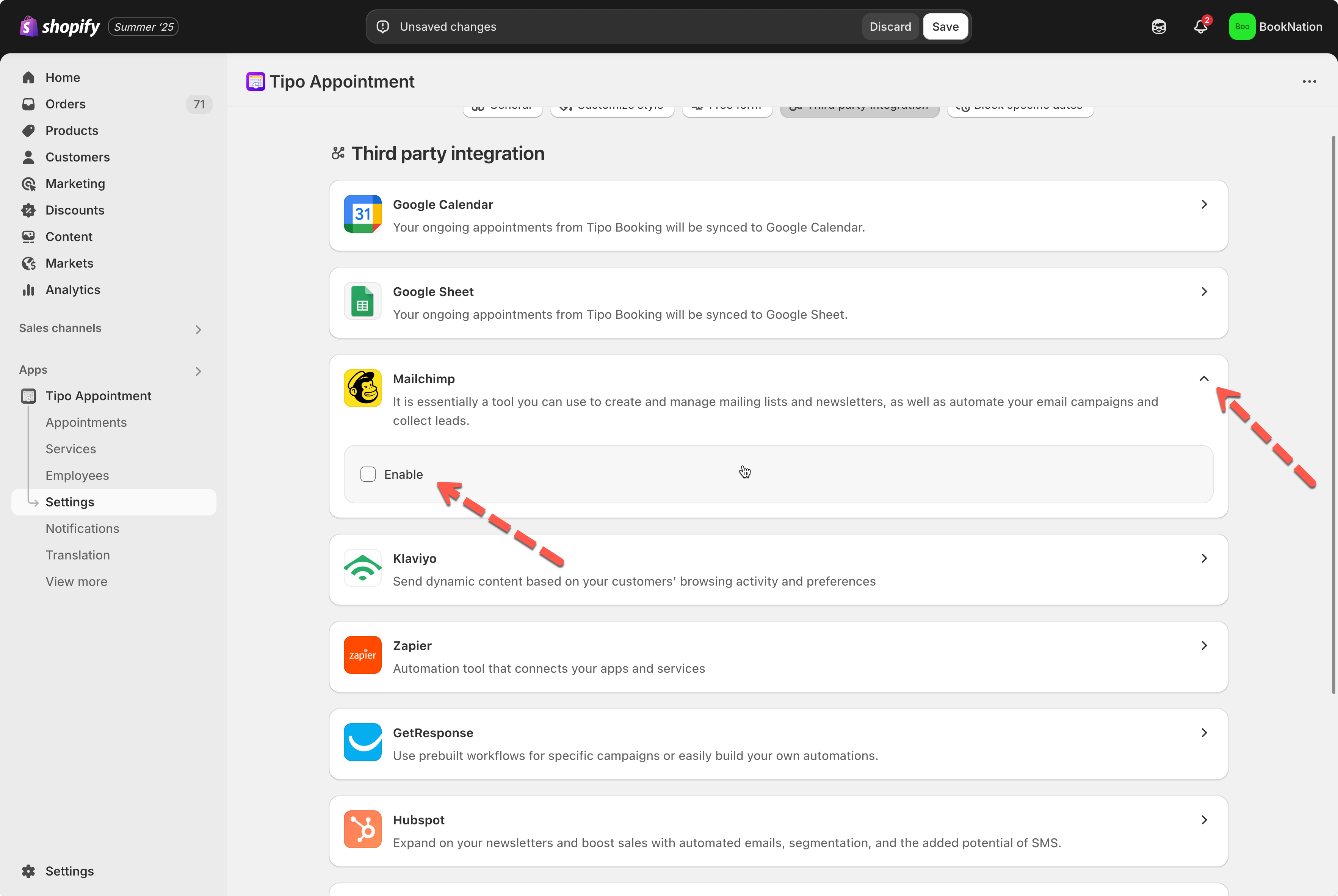The height and width of the screenshot is (896, 1338).
Task: Click the Google Sheet icon
Action: [x=362, y=301]
